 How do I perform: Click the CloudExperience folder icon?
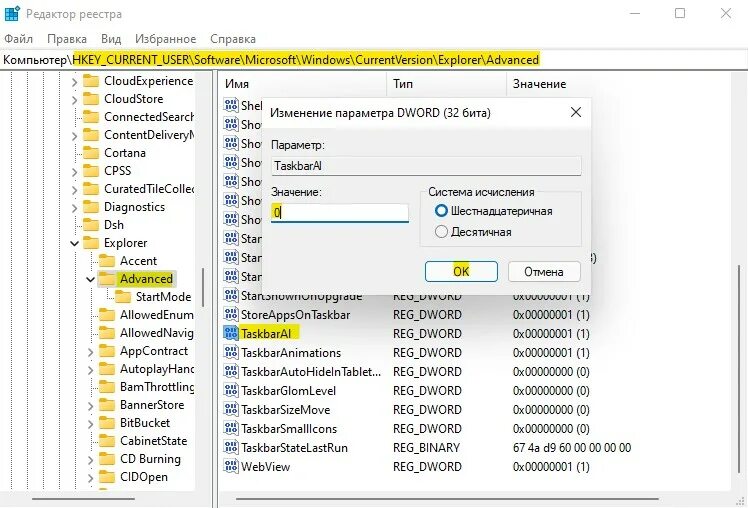click(x=91, y=81)
